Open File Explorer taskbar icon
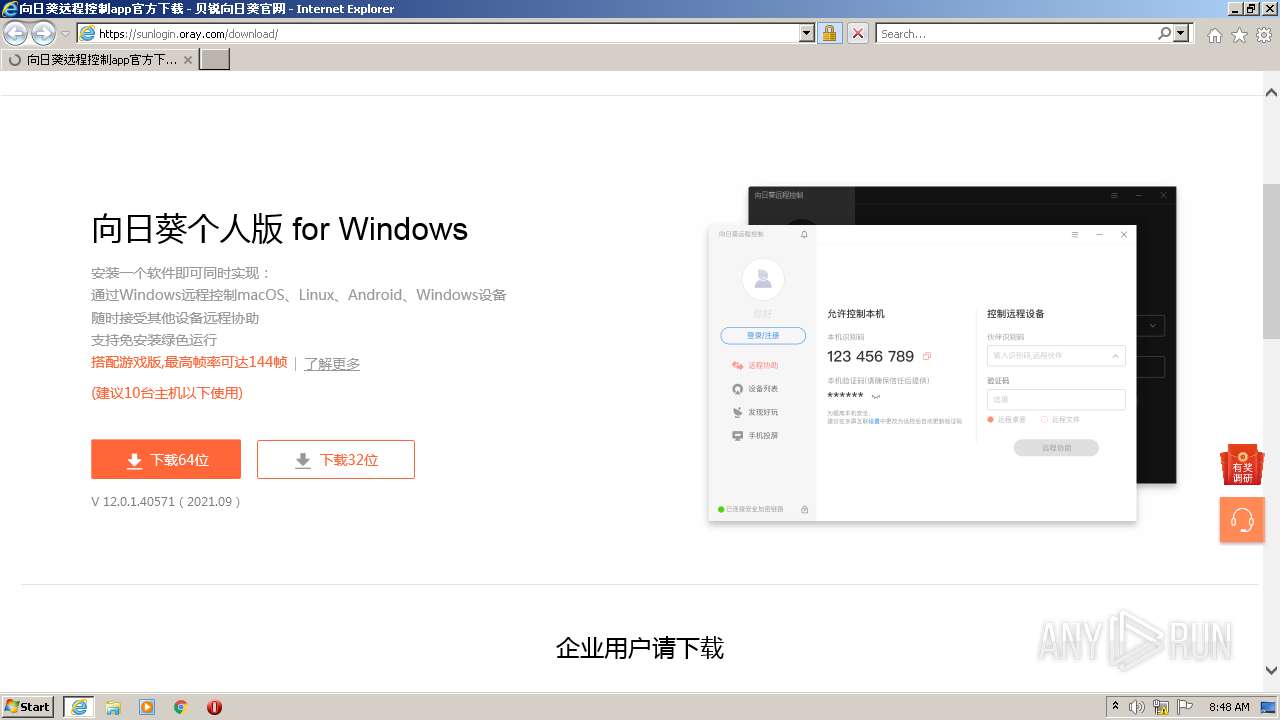This screenshot has height=720, width=1280. [x=113, y=707]
